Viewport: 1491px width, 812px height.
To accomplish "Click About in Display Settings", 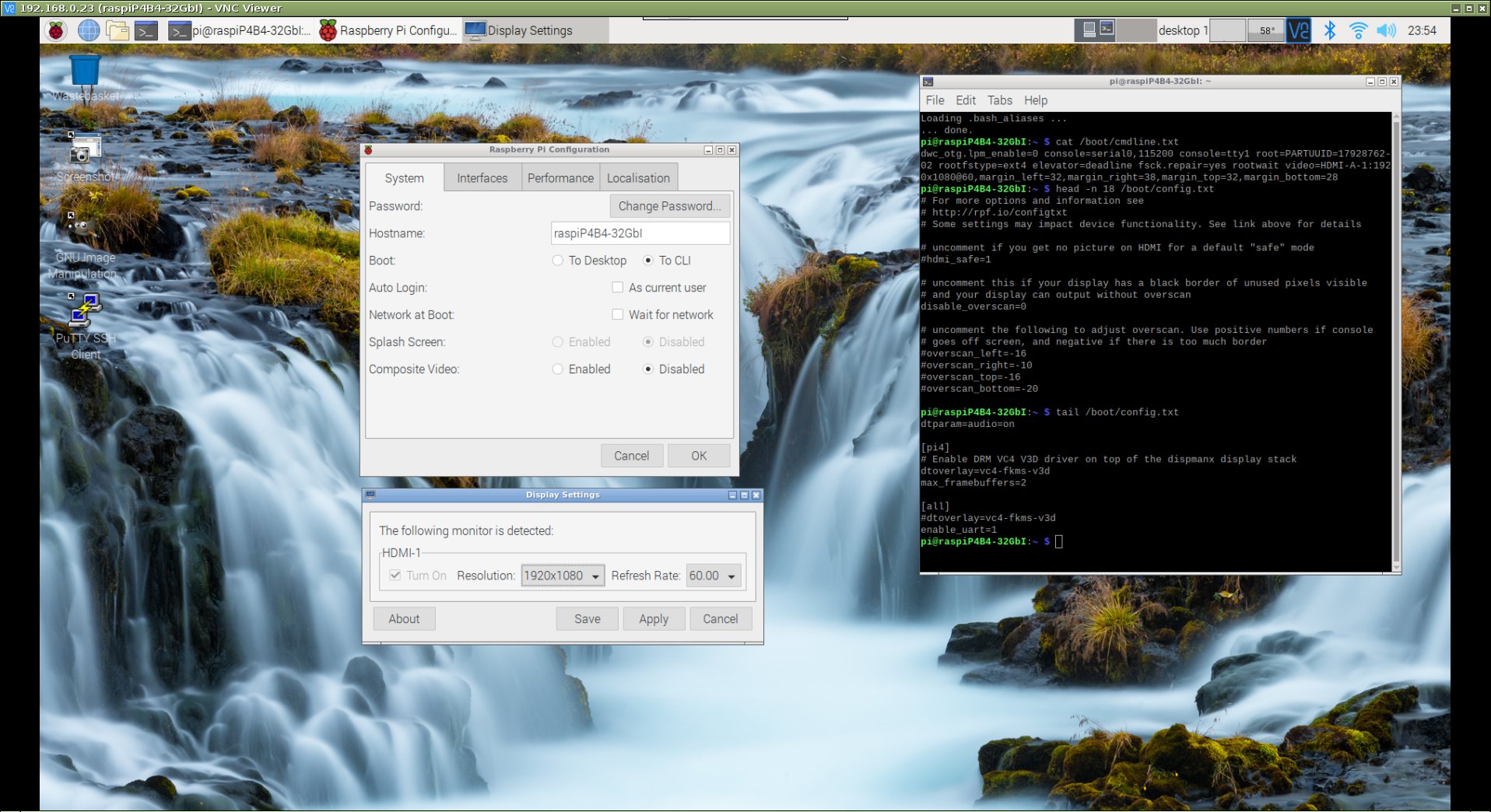I will tap(404, 619).
